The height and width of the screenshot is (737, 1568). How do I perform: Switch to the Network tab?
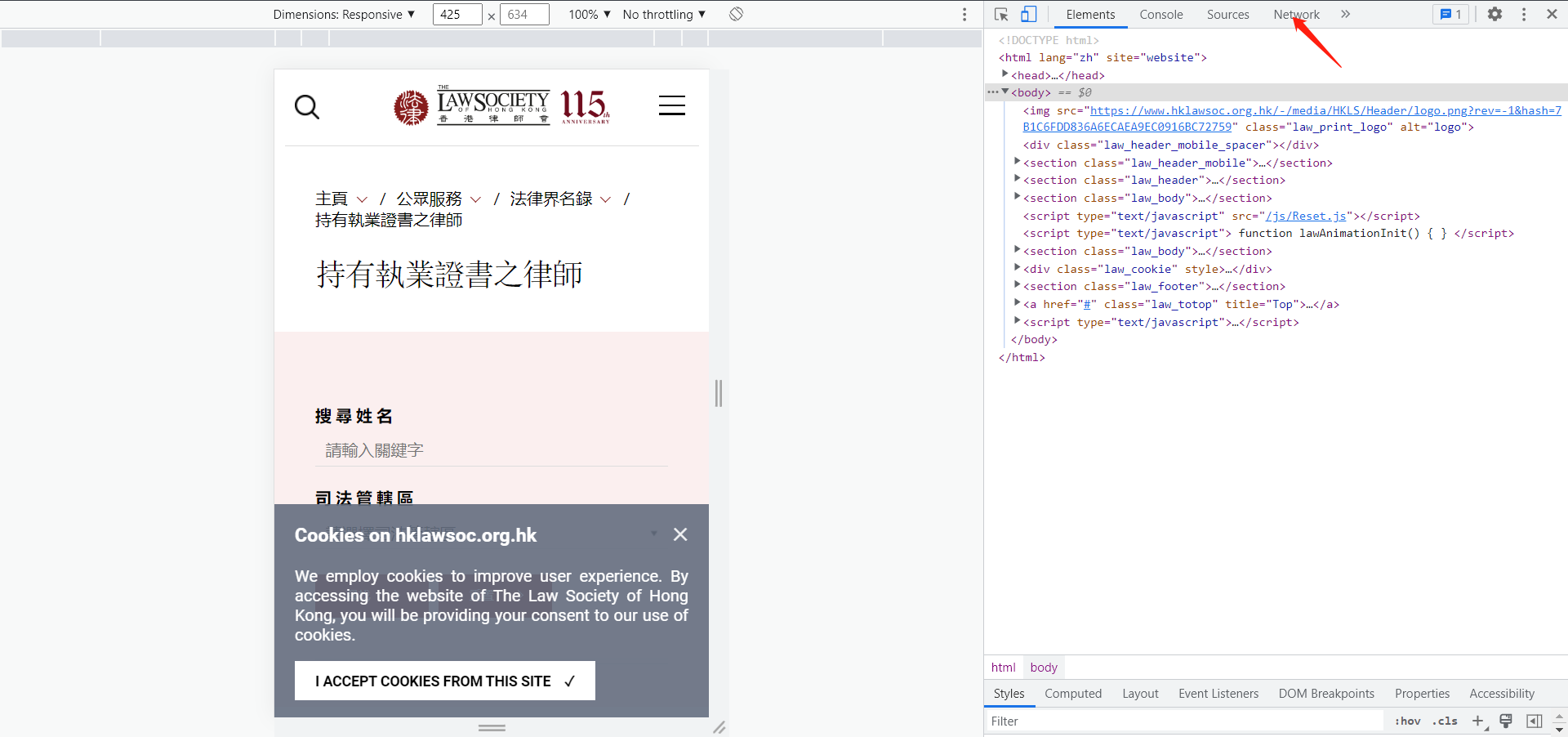1296,15
